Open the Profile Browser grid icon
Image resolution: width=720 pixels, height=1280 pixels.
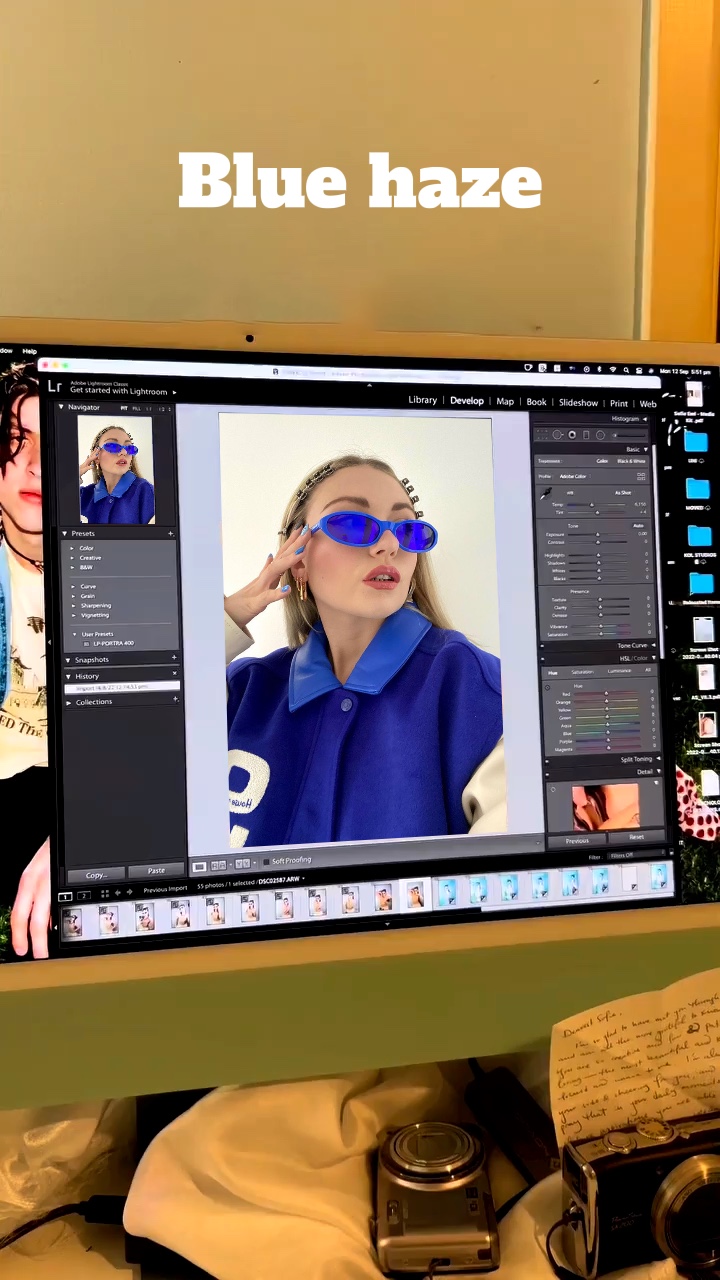point(641,476)
